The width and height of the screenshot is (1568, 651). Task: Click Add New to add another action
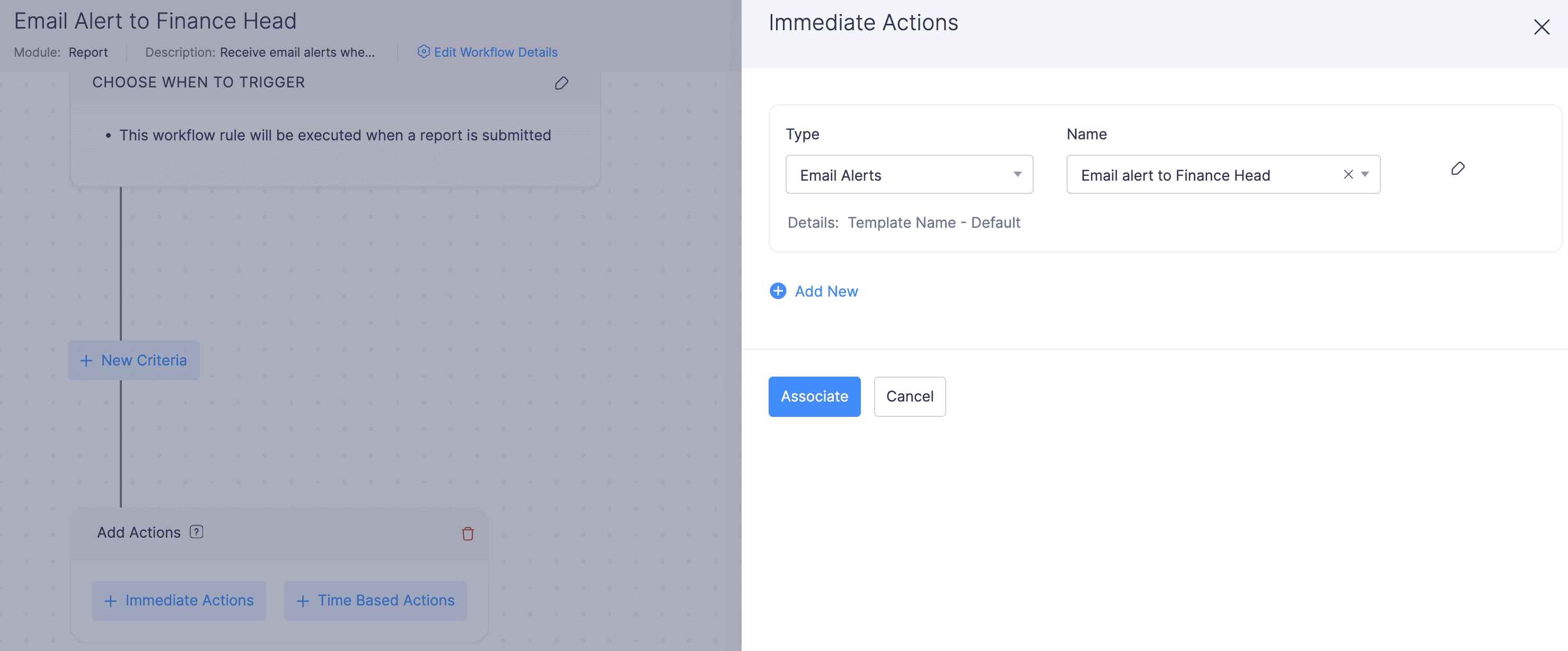coord(826,291)
